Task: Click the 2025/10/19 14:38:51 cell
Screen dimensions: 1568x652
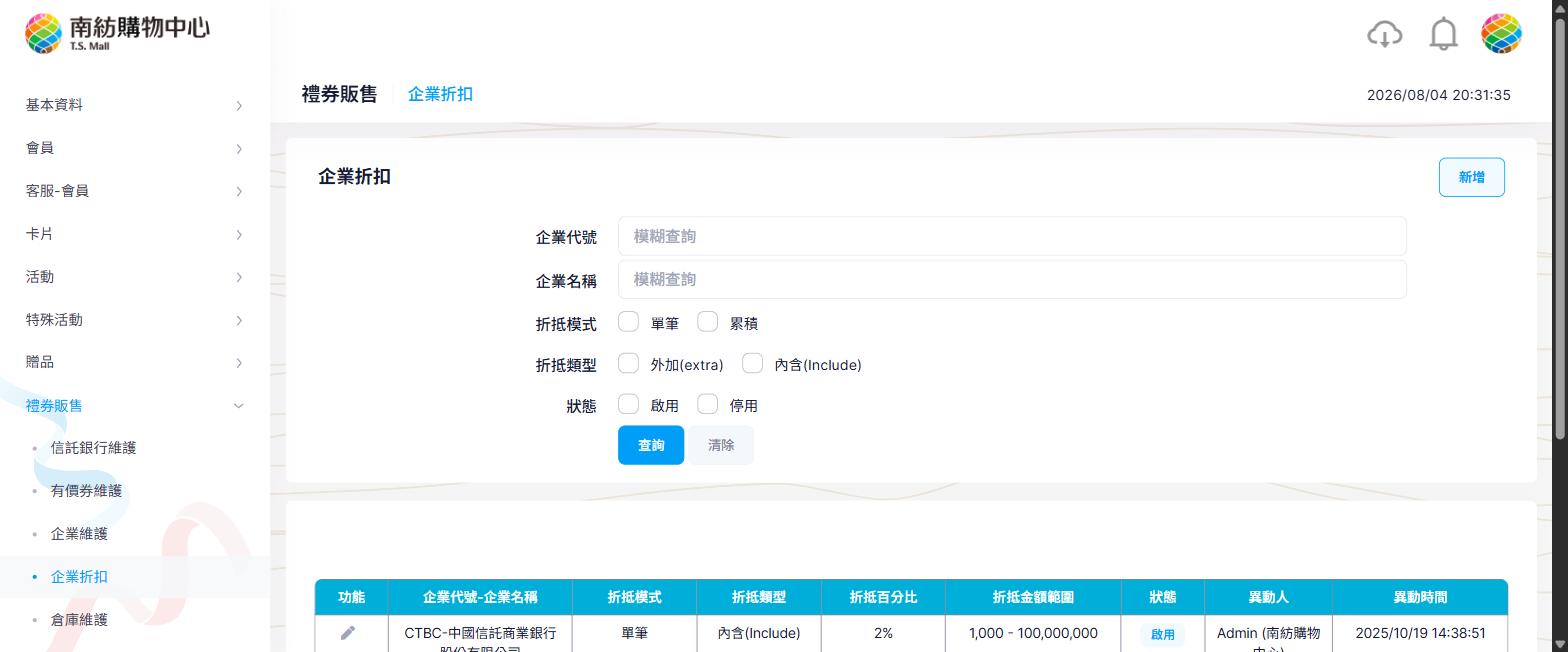Action: coord(1420,633)
